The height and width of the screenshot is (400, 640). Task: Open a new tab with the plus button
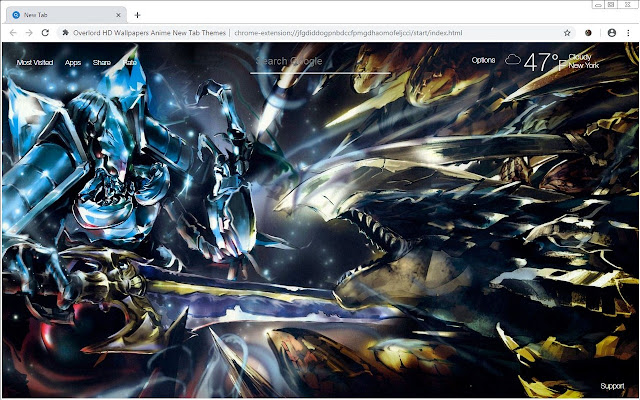click(138, 15)
